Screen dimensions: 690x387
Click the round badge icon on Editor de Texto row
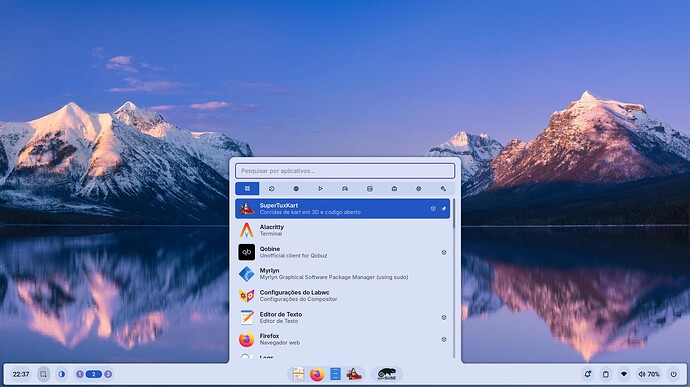(x=444, y=317)
